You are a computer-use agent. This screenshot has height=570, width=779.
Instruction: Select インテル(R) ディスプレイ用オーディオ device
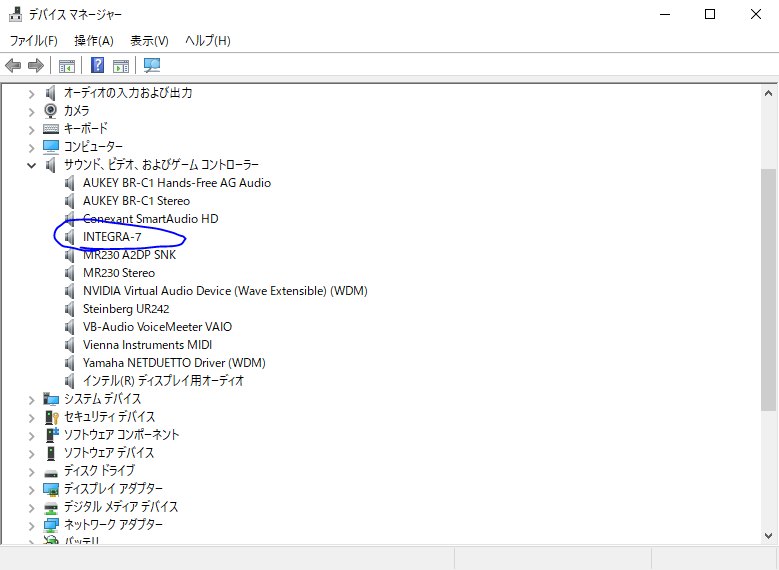click(x=163, y=381)
